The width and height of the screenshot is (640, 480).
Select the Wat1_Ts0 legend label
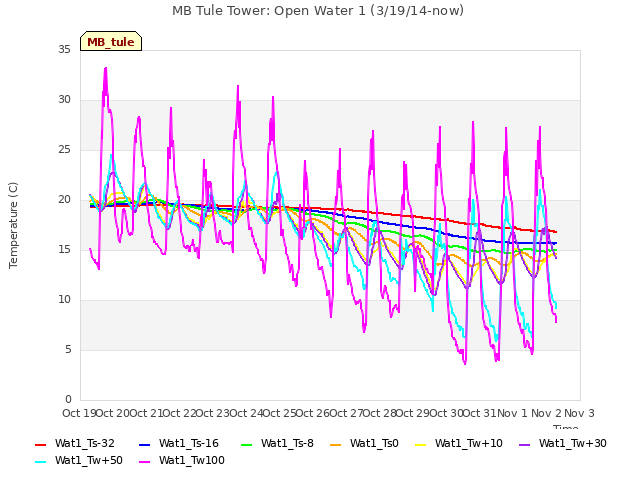pos(374,443)
